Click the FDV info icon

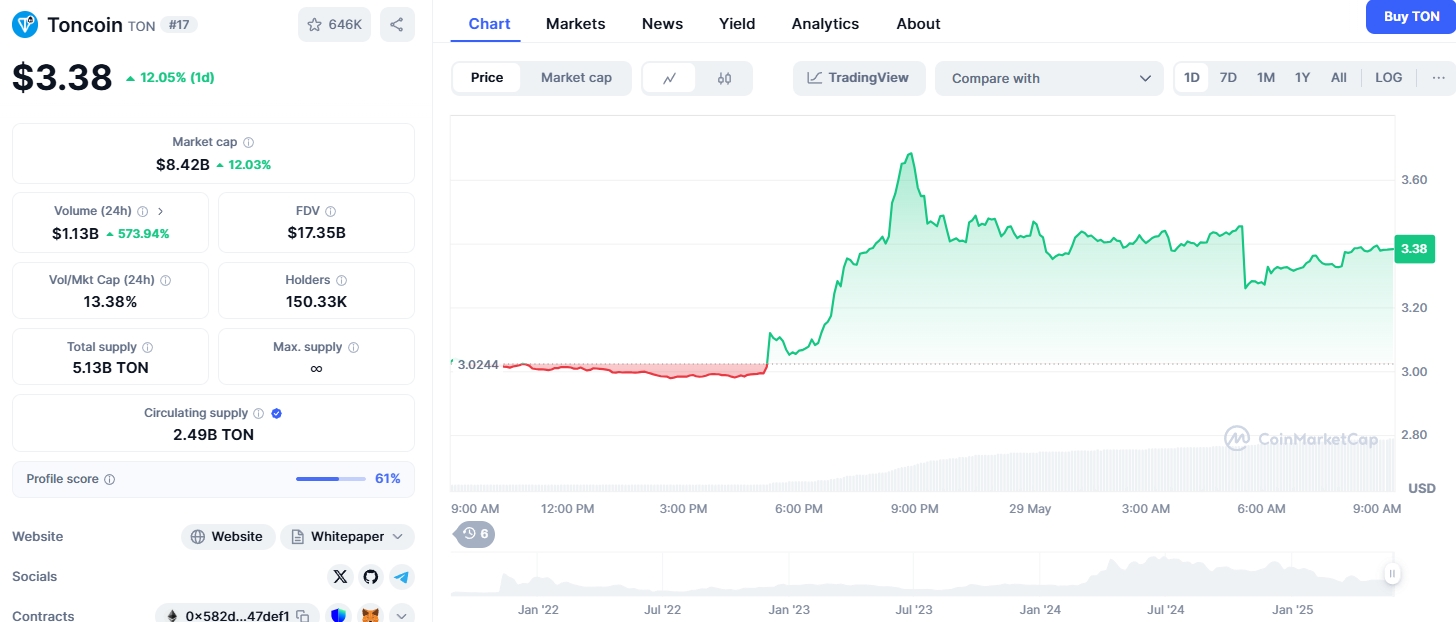coord(330,212)
